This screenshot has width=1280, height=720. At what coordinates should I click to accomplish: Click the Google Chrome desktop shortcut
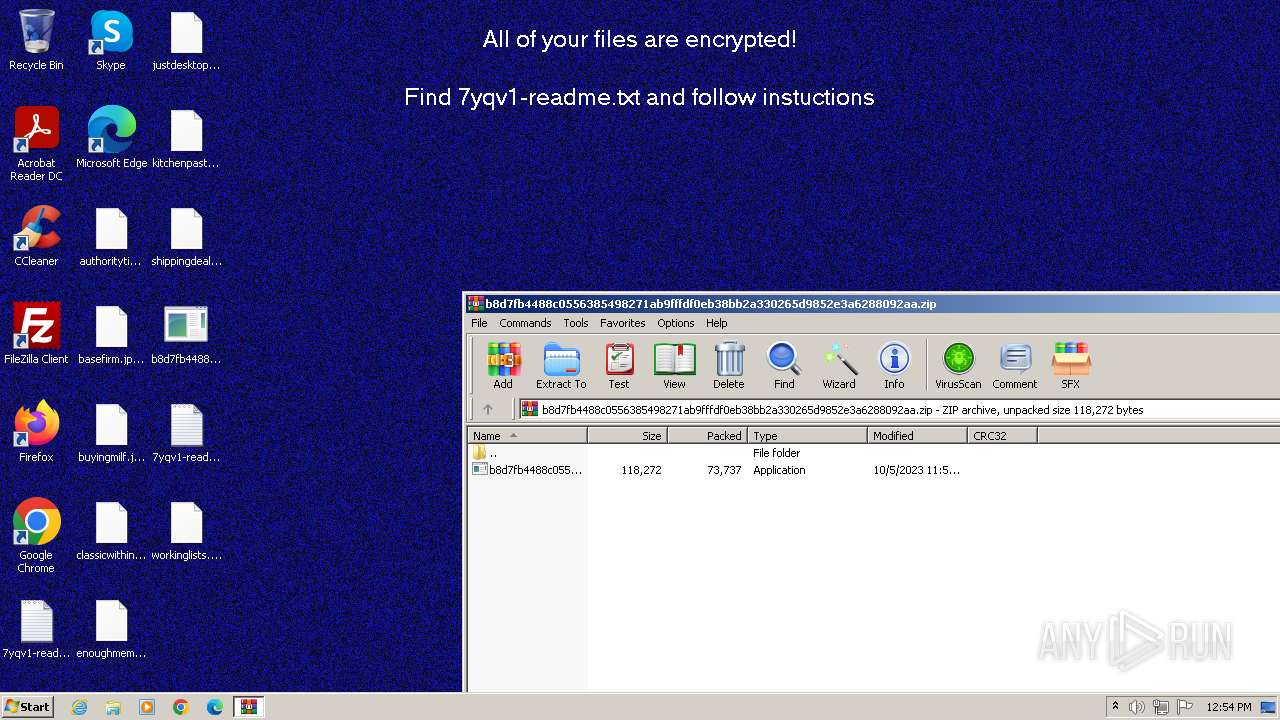point(36,536)
